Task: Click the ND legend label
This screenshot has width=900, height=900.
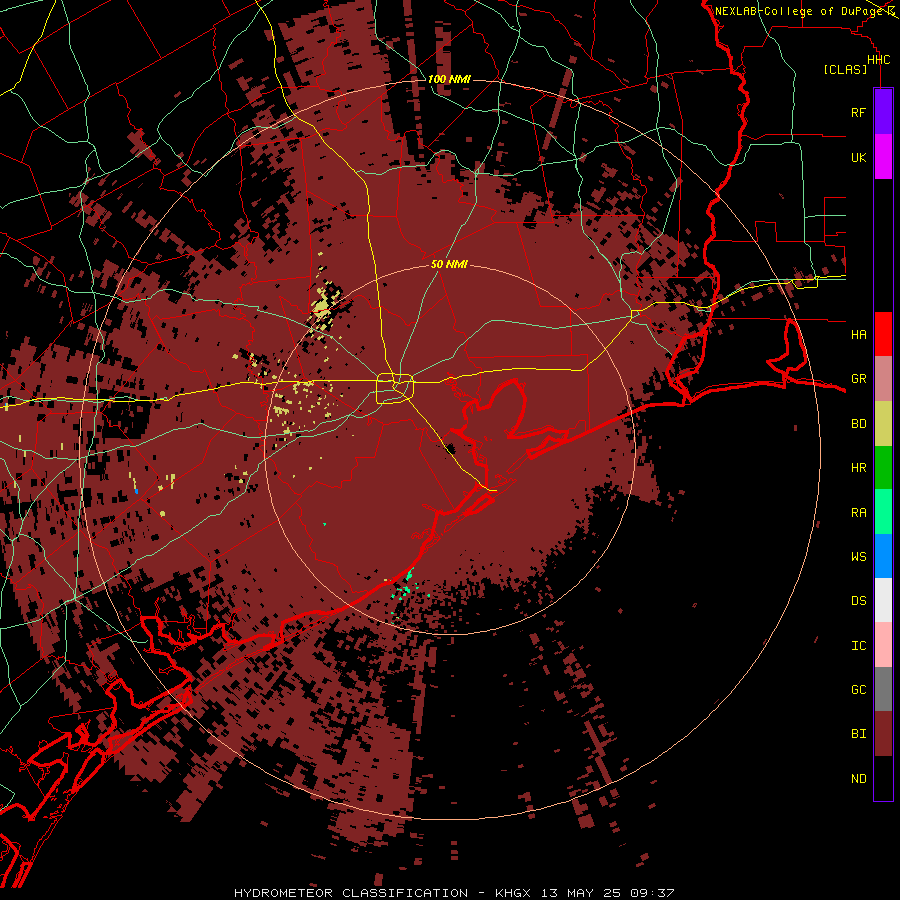Action: click(858, 778)
